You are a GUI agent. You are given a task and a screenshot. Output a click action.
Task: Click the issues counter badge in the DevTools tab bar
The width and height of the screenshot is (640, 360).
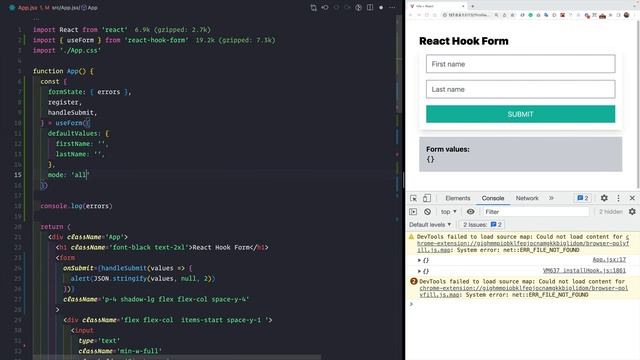pos(582,198)
